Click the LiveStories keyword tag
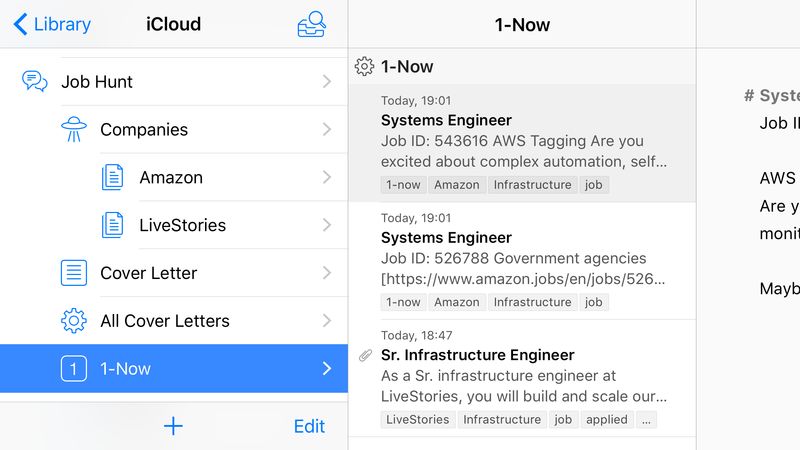 click(x=417, y=420)
